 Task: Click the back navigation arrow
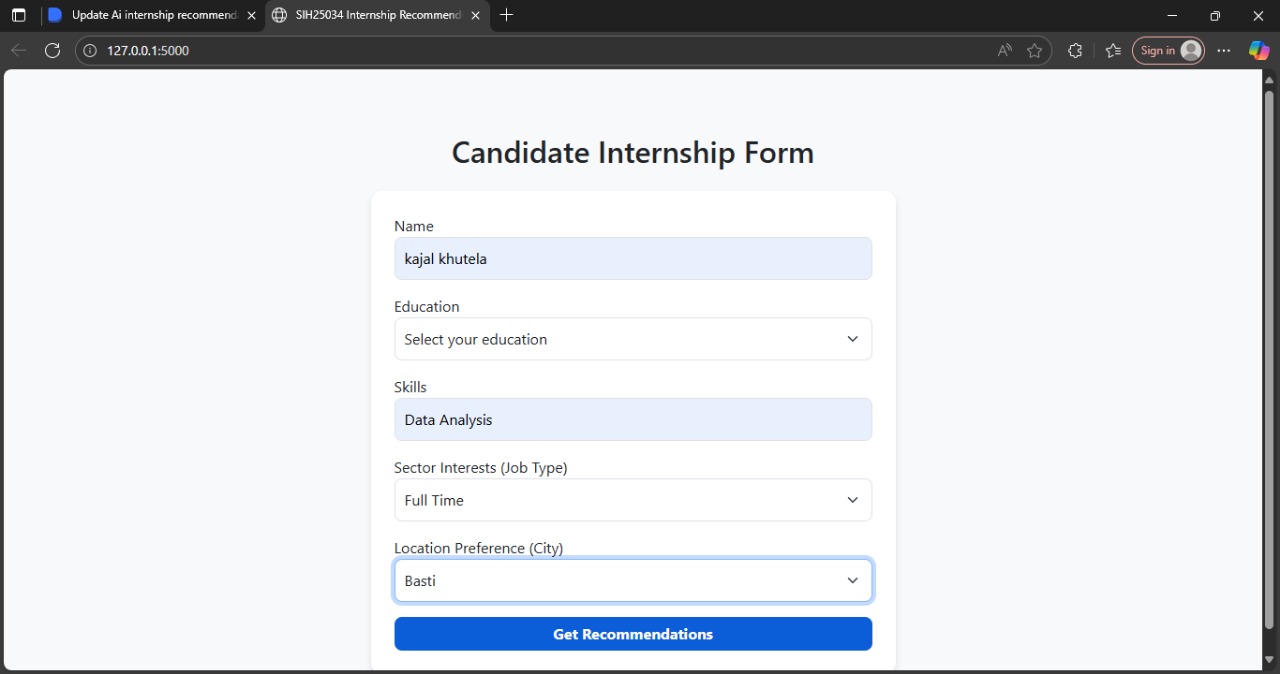point(18,51)
